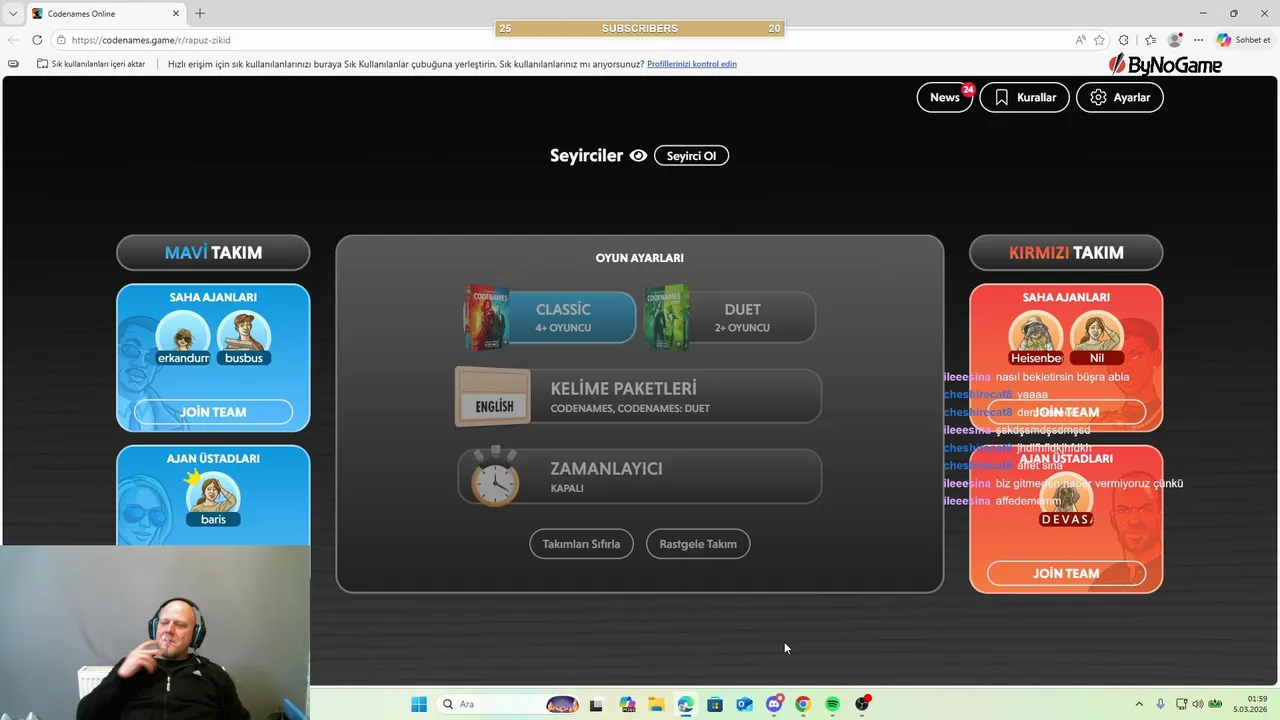
Task: Open Microsoft Store taskbar icon
Action: click(715, 704)
